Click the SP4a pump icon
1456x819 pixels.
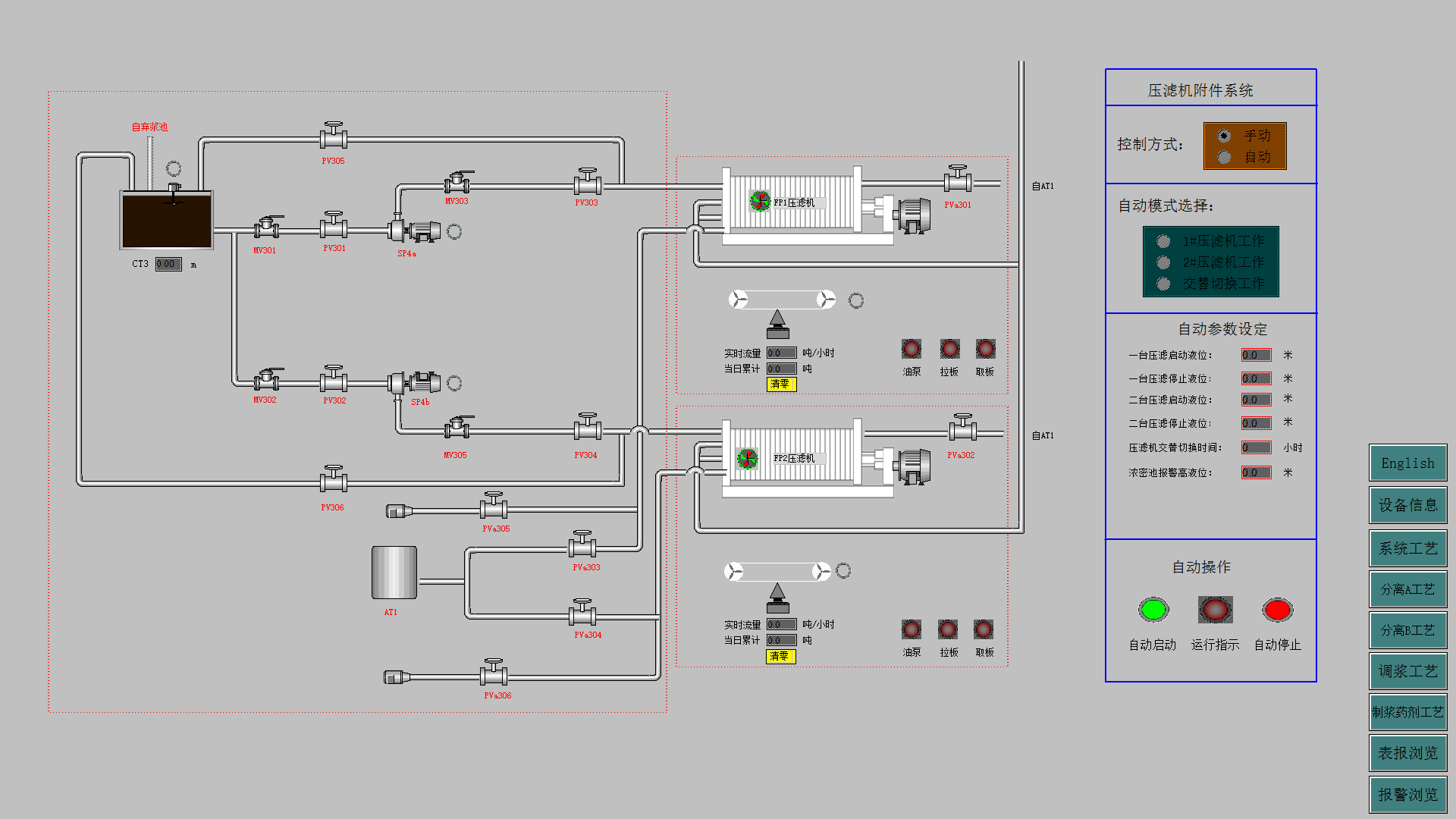(x=414, y=229)
